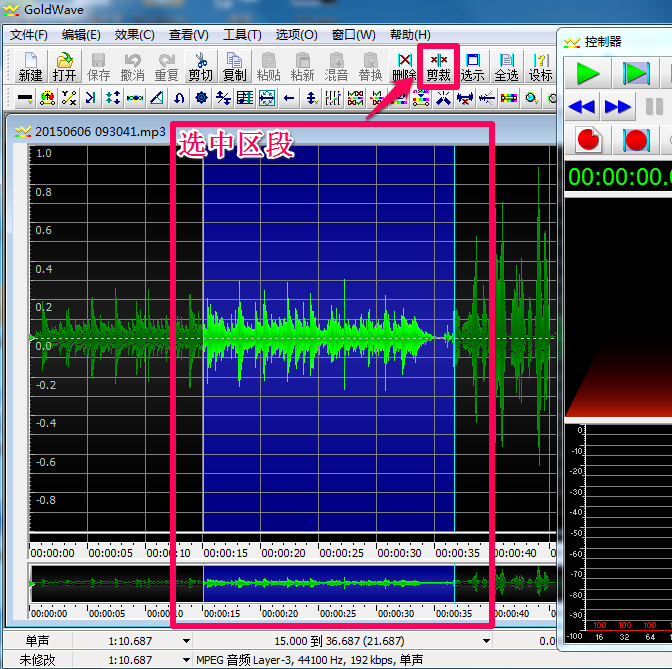The image size is (672, 669).
Task: Open the 工具(T) menu
Action: point(242,35)
